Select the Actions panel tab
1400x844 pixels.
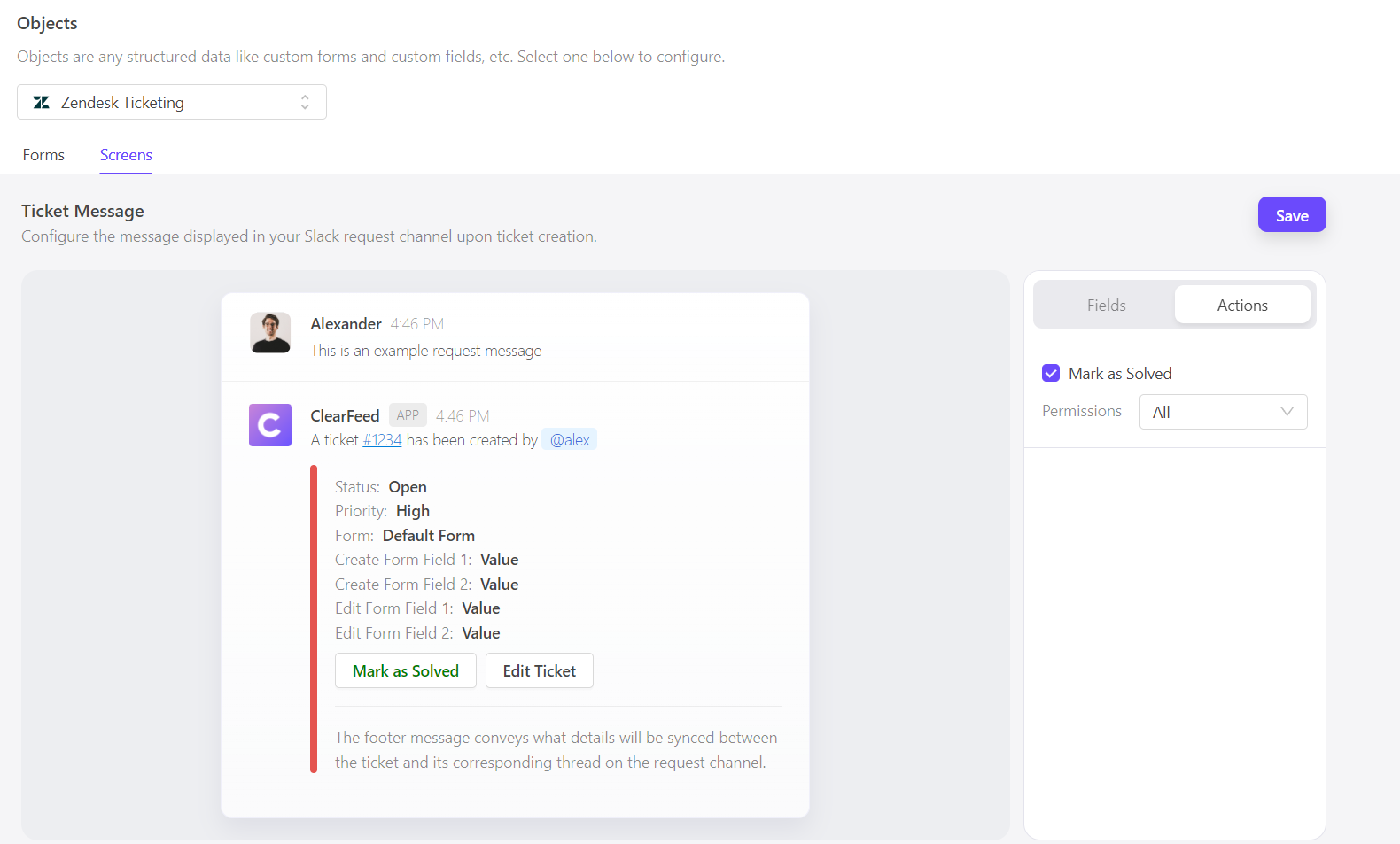[1241, 306]
